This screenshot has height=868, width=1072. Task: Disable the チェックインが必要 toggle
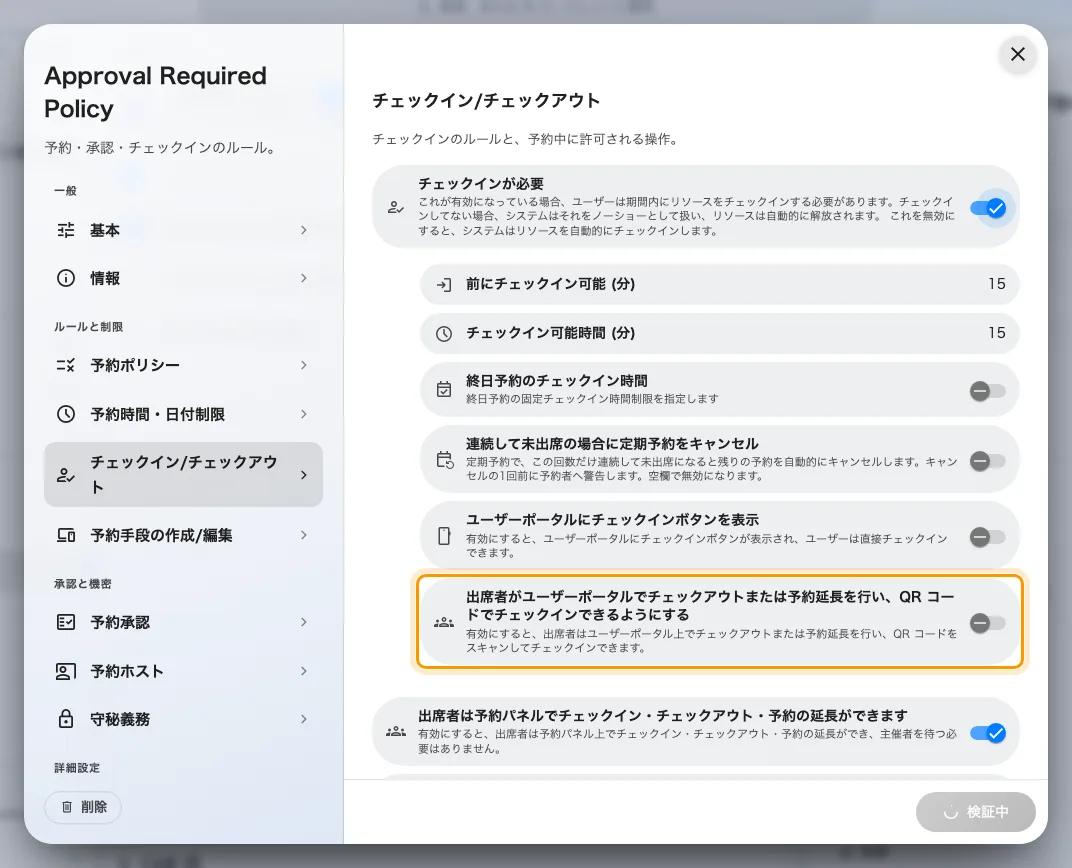(x=988, y=208)
